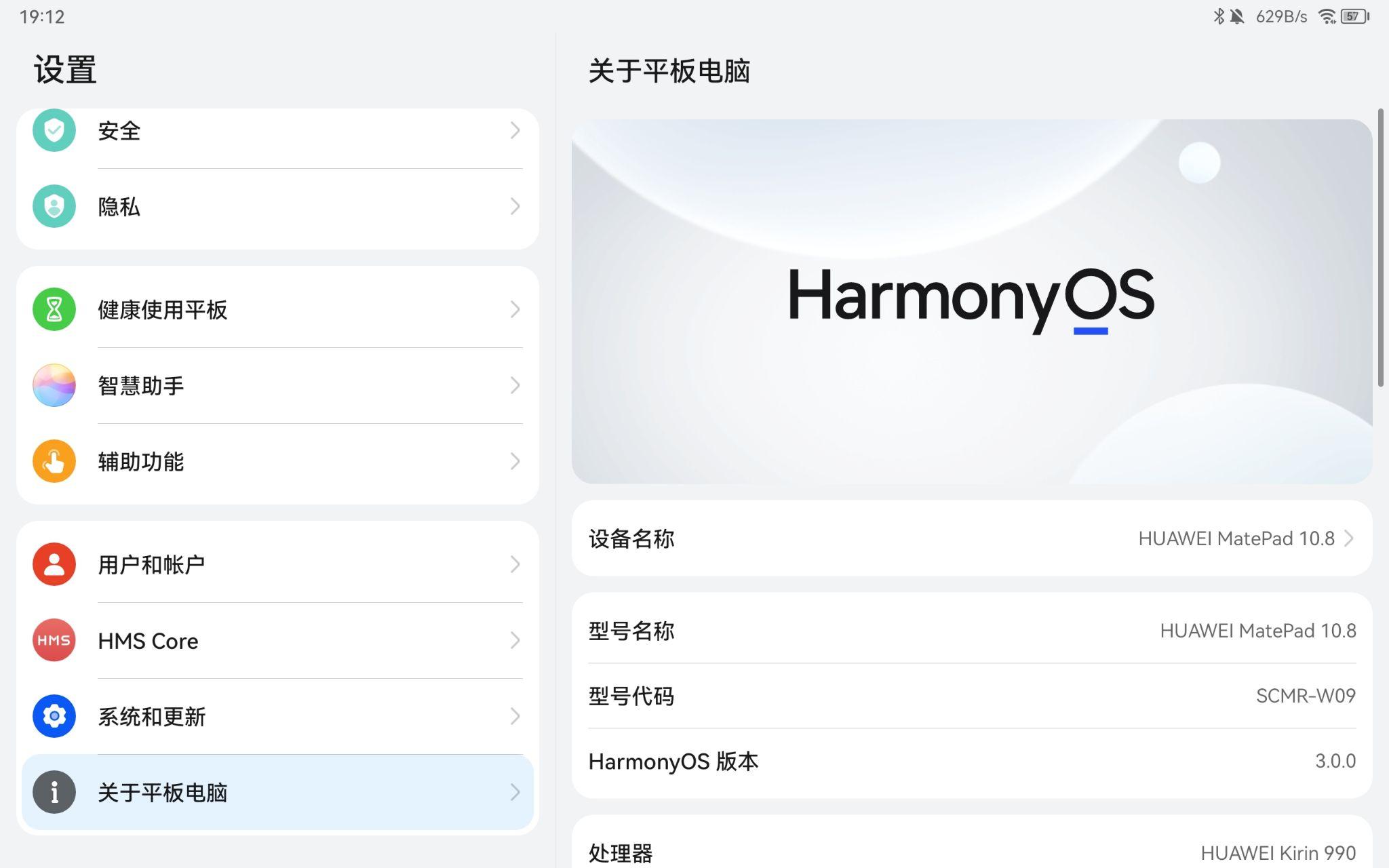Screen dimensions: 1389x868
Task: Tap the version value 3.0.0
Action: tap(1335, 761)
